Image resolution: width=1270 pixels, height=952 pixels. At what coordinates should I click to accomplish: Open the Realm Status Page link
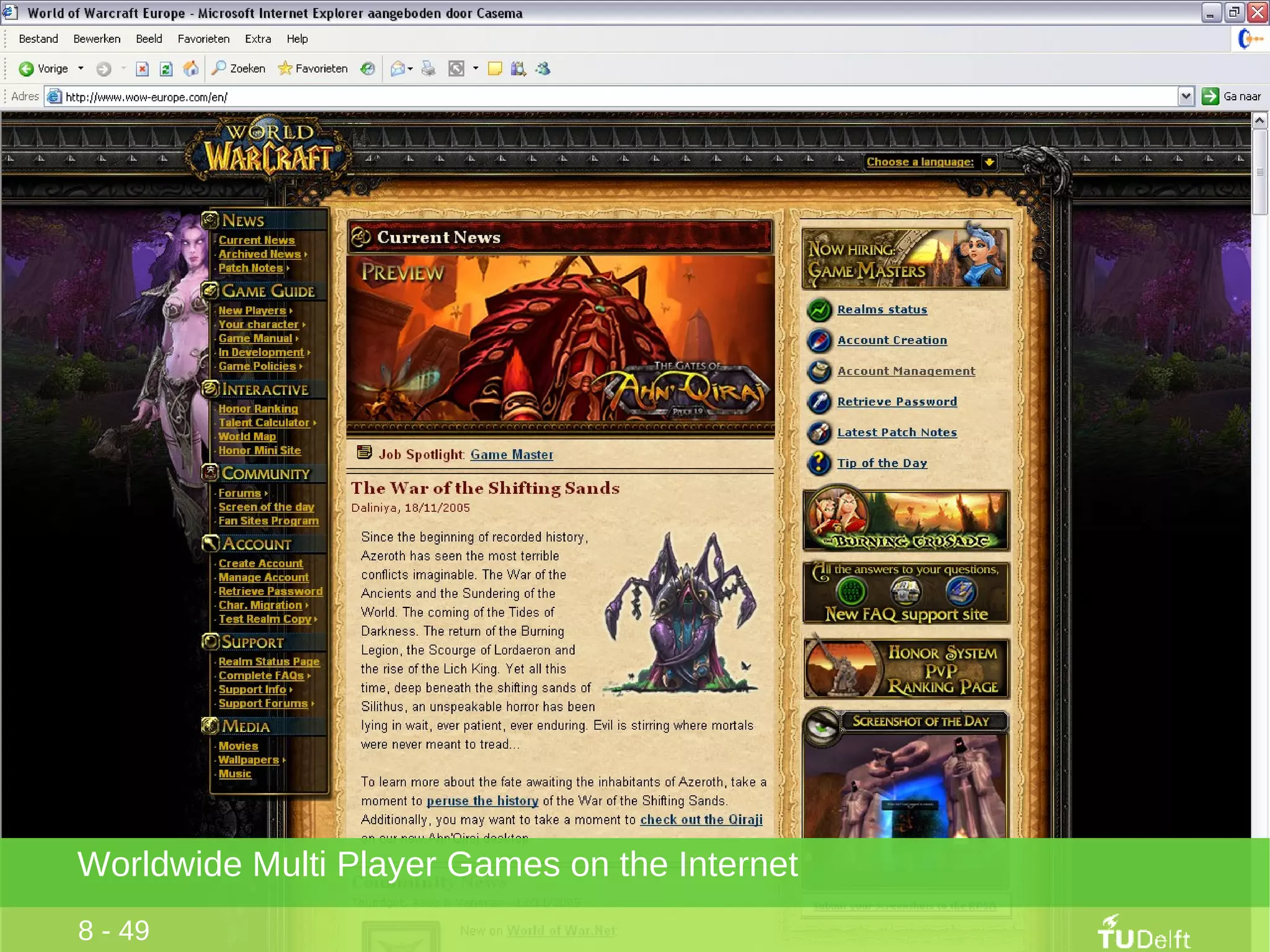pyautogui.click(x=269, y=661)
